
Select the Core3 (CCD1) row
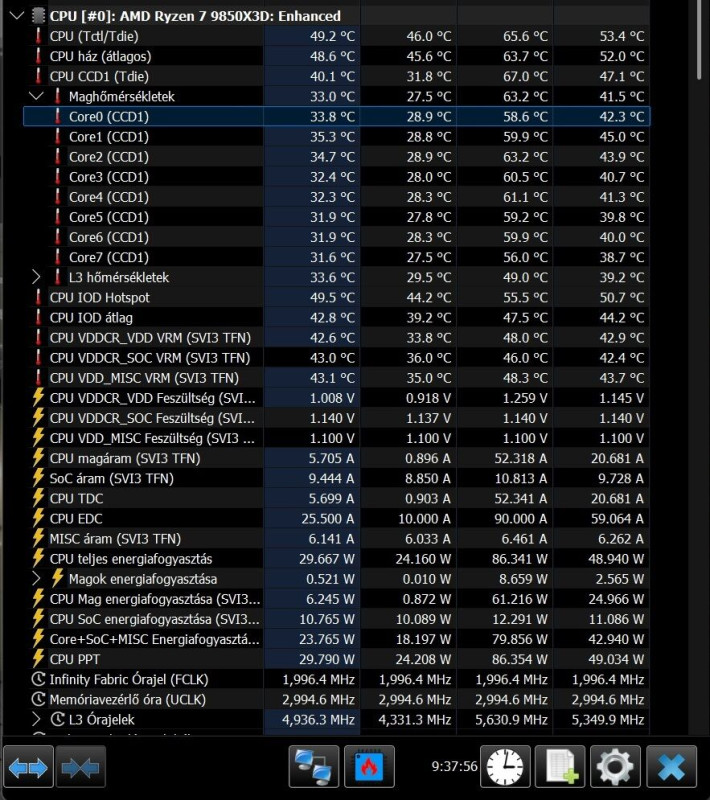pyautogui.click(x=337, y=177)
